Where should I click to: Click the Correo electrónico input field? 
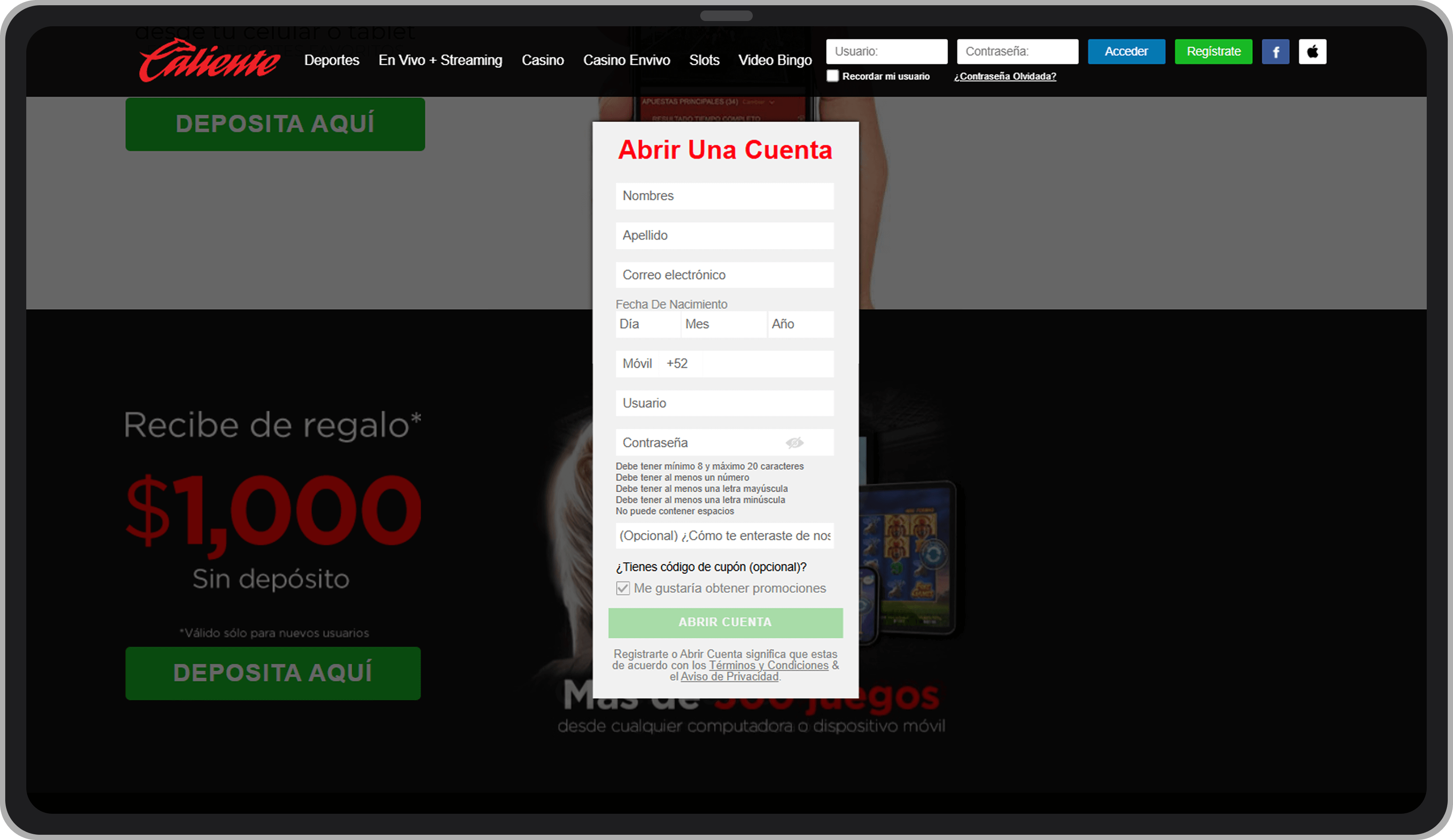tap(724, 275)
